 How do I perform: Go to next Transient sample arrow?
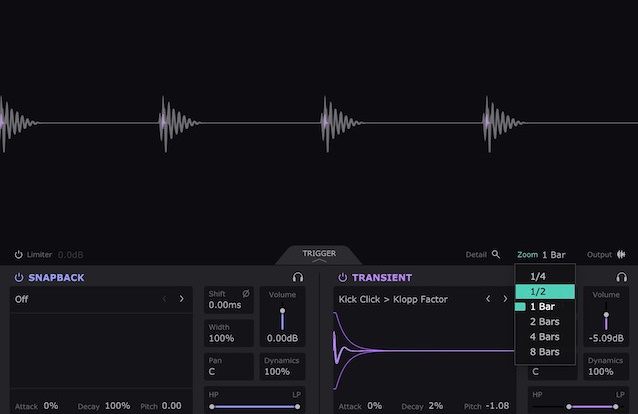[x=505, y=299]
